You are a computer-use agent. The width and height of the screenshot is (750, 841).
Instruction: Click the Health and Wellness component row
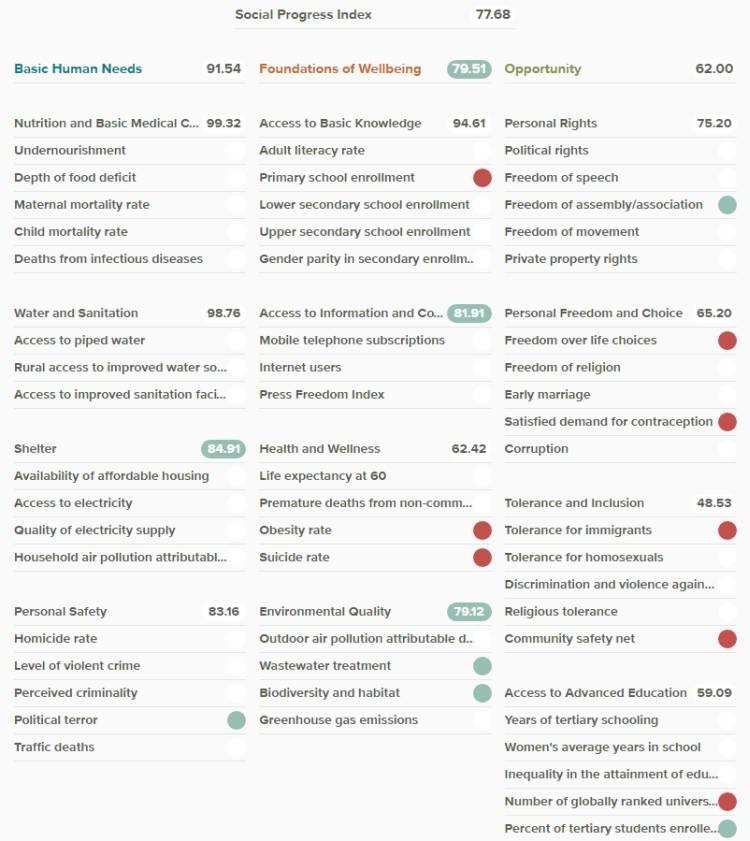[x=375, y=449]
